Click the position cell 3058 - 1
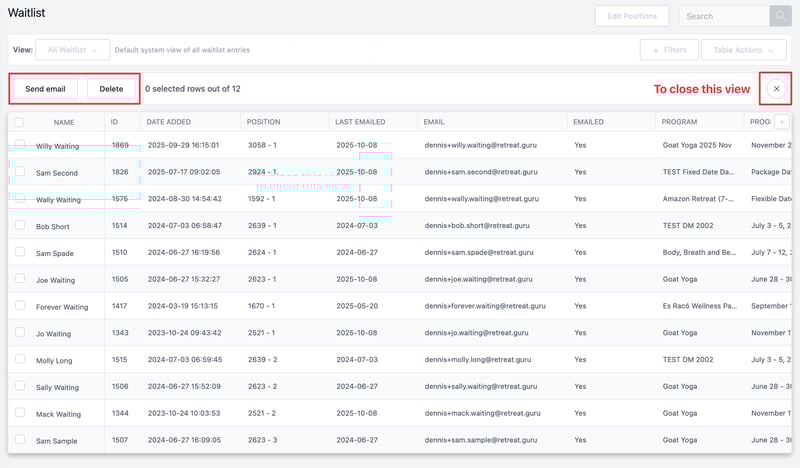The height and width of the screenshot is (468, 800). [x=262, y=145]
